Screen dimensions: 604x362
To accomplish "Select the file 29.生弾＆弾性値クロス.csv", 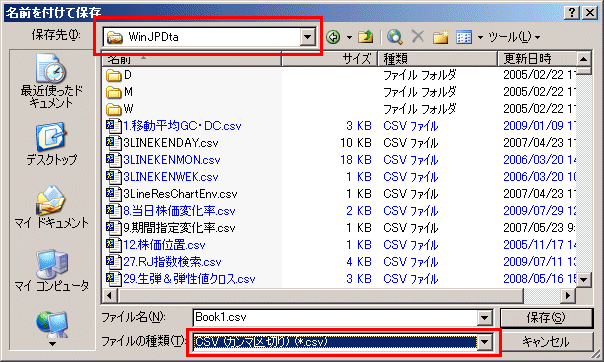I will pyautogui.click(x=181, y=278).
